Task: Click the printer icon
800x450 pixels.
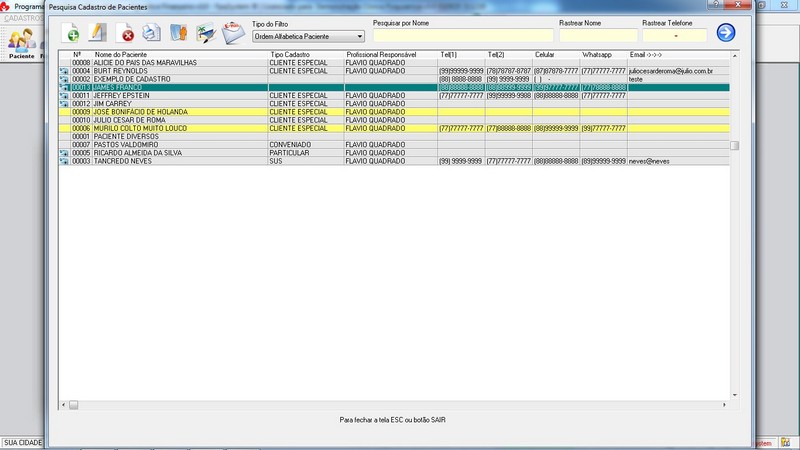Action: [x=152, y=33]
